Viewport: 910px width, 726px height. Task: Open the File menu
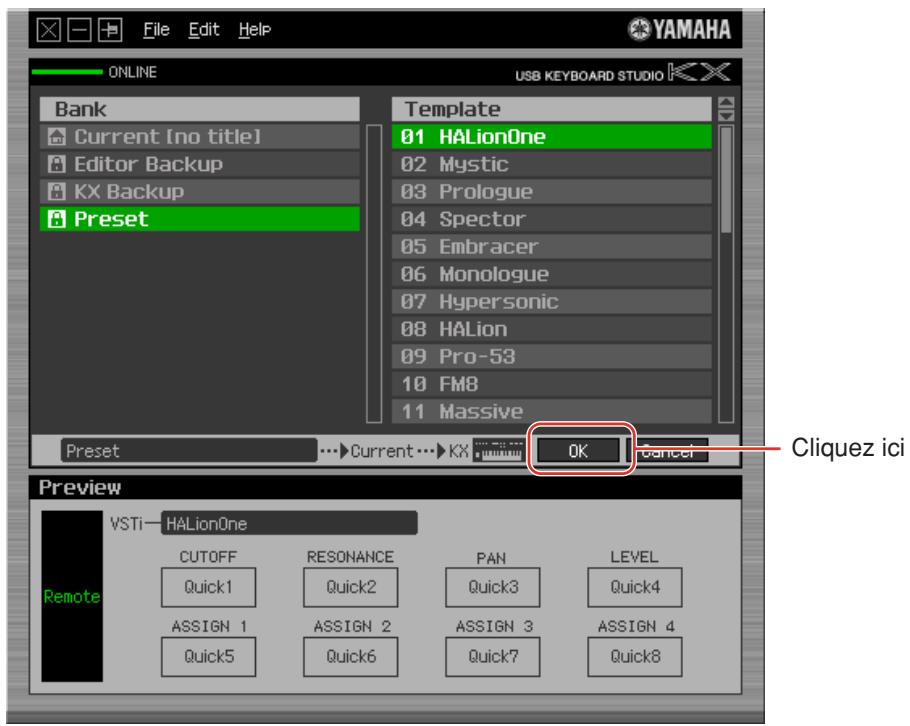click(x=156, y=29)
